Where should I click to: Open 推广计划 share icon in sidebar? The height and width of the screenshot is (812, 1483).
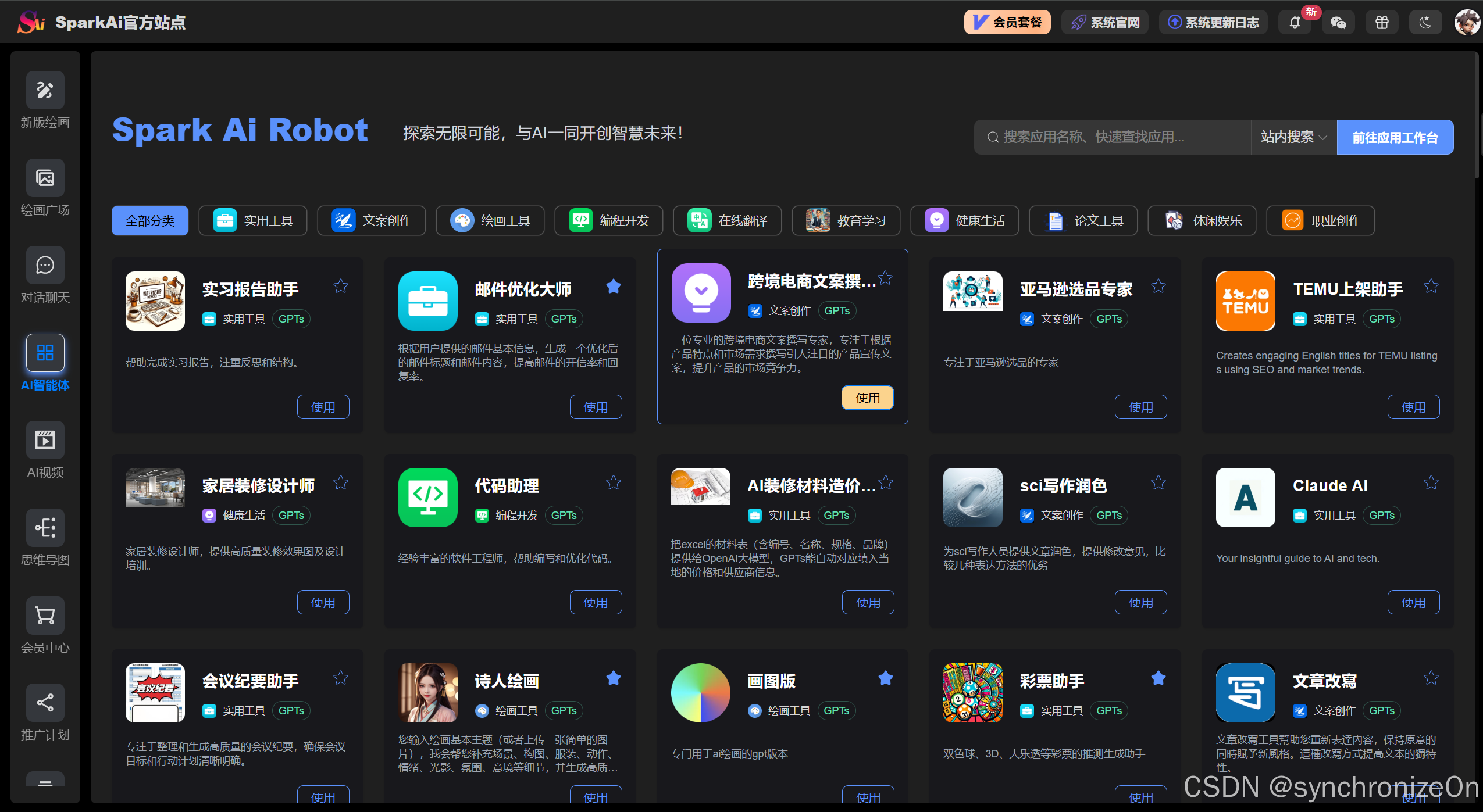click(45, 703)
